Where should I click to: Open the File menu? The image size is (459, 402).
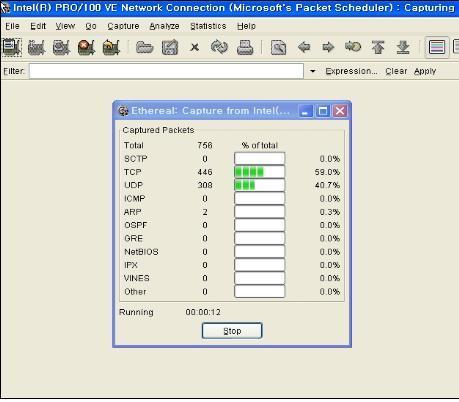coord(12,26)
